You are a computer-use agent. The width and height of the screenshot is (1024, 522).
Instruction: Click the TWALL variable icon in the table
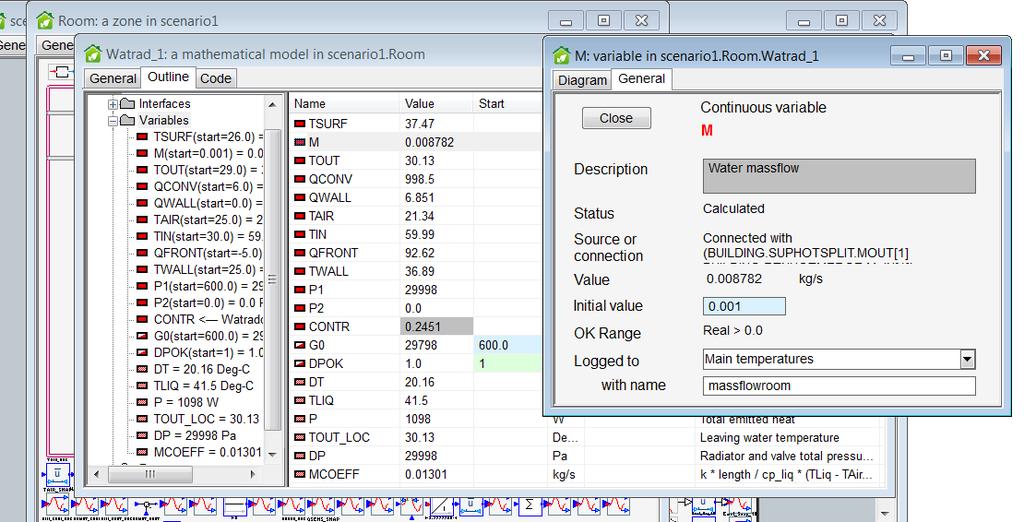pyautogui.click(x=300, y=271)
